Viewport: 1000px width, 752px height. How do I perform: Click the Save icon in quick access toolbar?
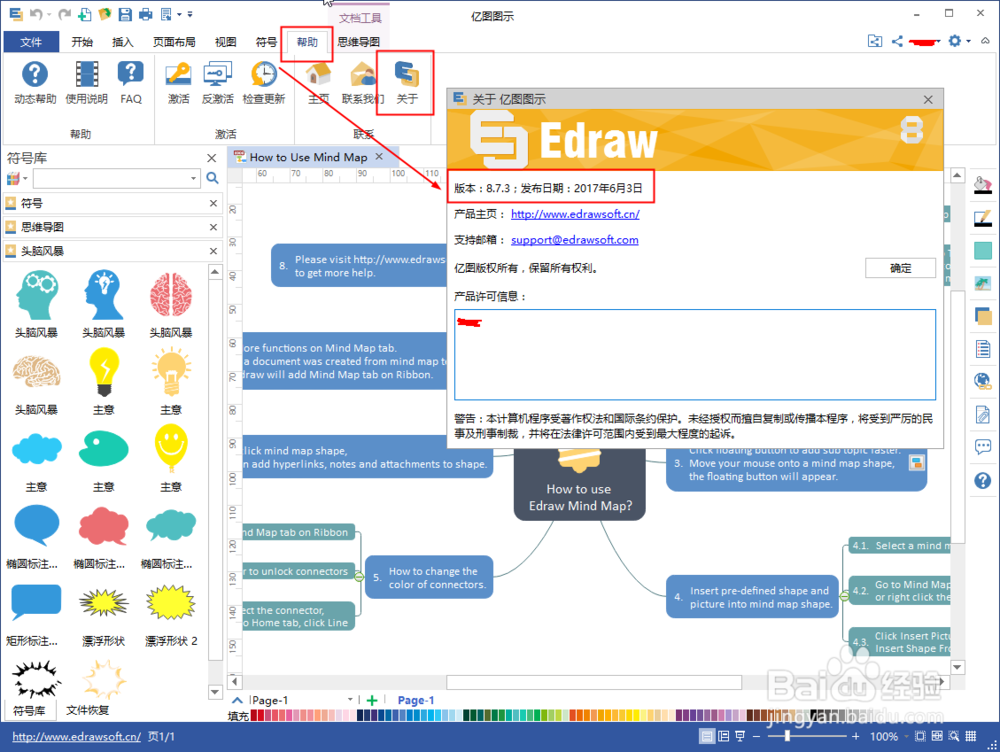pos(125,14)
